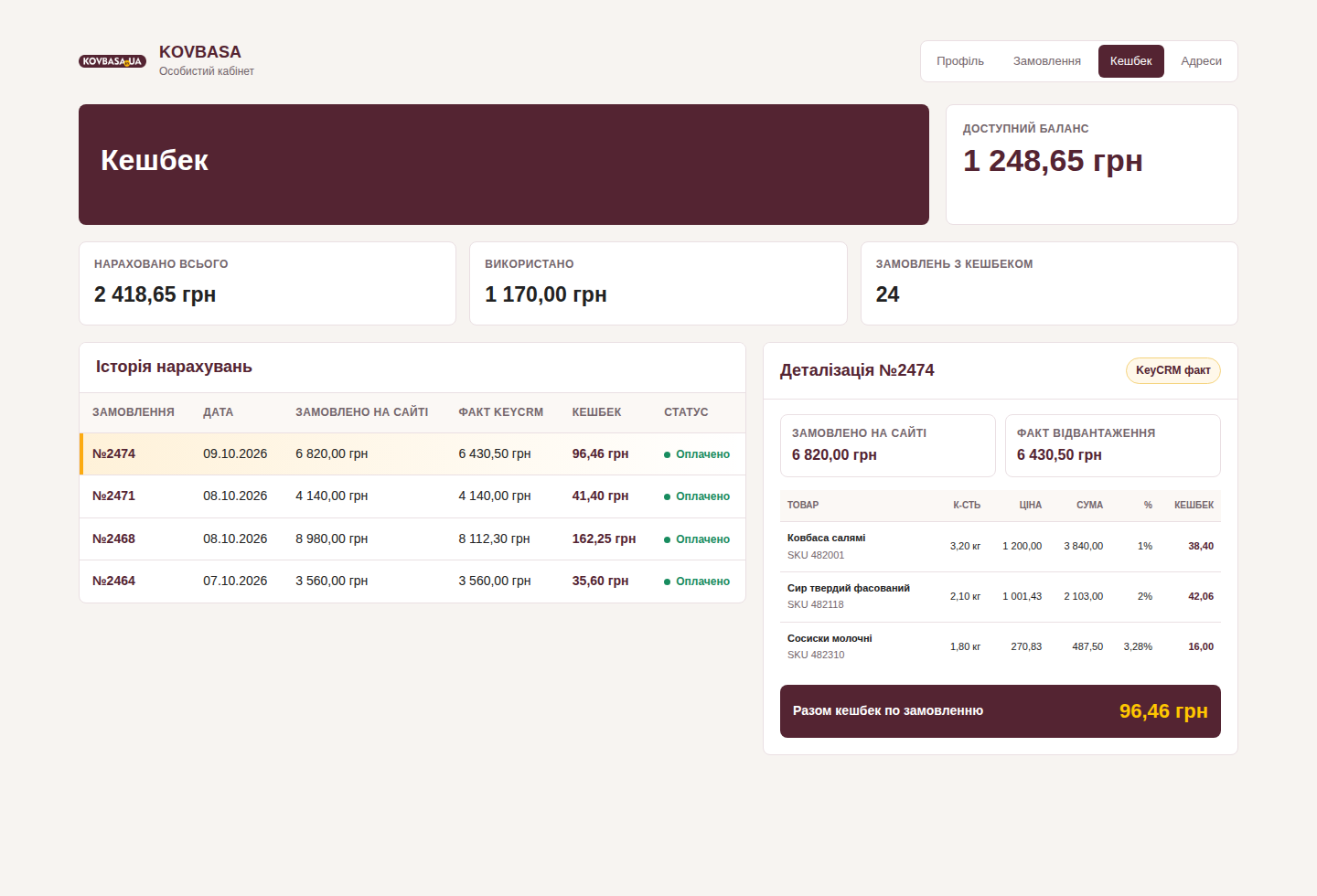
Task: Choose order №2468 in the table
Action: click(x=412, y=539)
